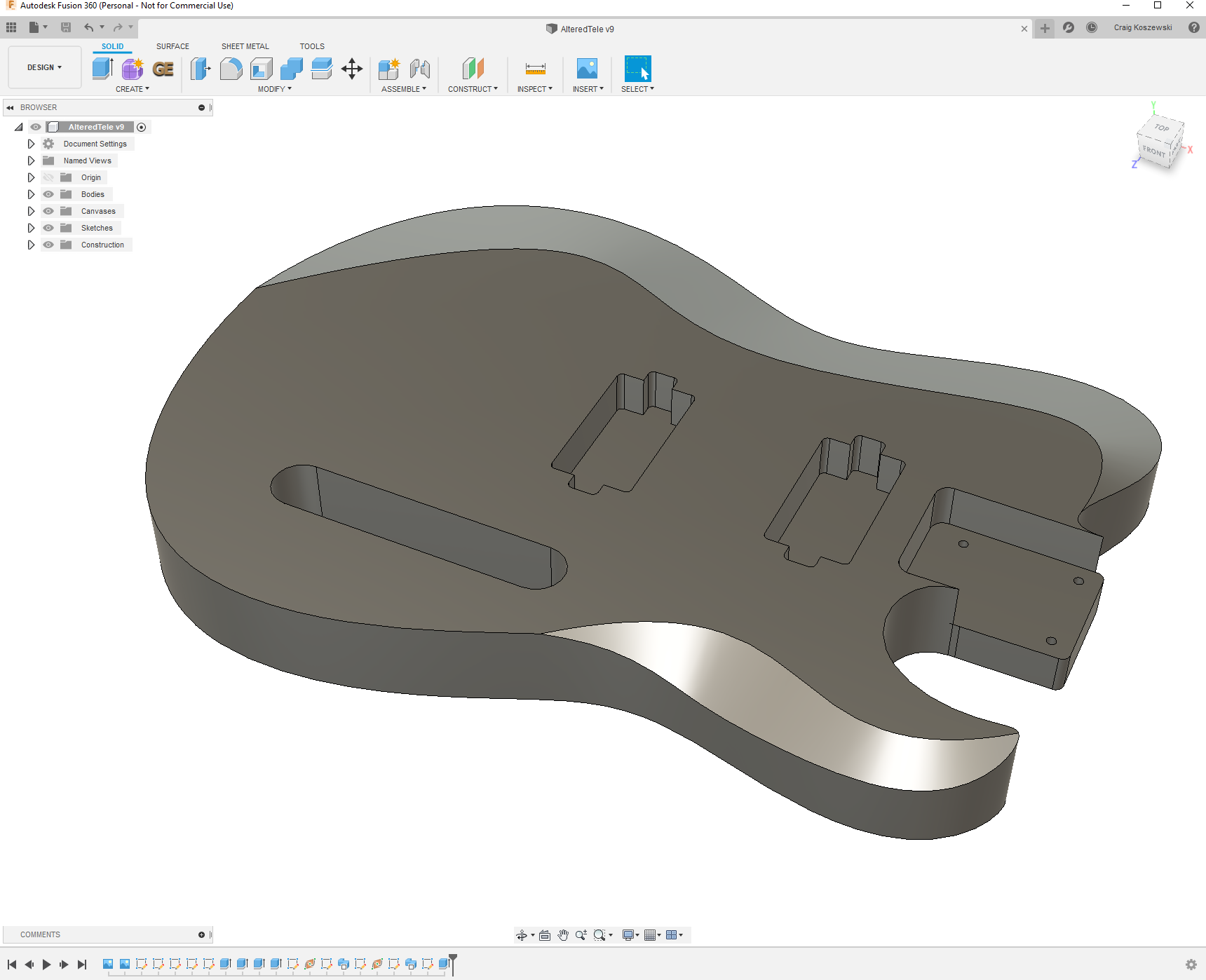
Task: Click the TOP face of ViewCube
Action: coord(1162,128)
